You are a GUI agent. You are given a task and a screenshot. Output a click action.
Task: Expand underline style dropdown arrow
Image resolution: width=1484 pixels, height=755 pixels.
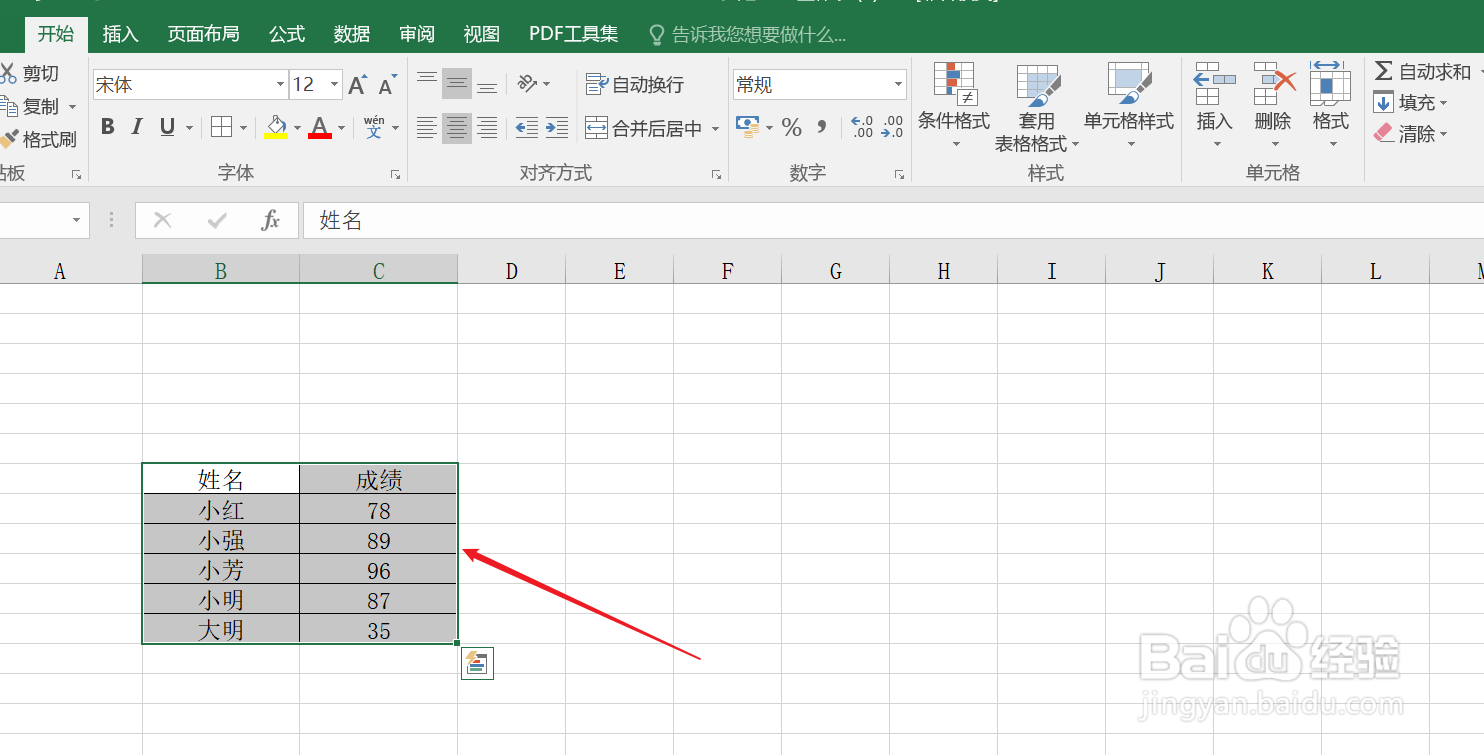tap(189, 128)
